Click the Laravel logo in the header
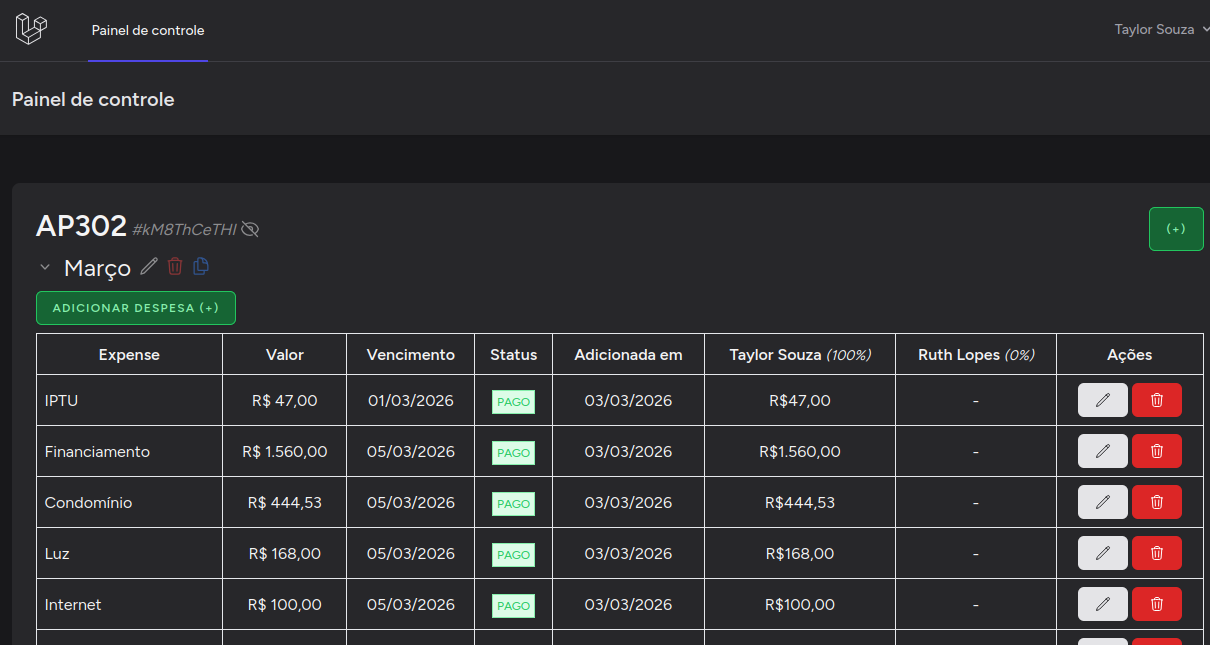The width and height of the screenshot is (1210, 645). pos(31,29)
